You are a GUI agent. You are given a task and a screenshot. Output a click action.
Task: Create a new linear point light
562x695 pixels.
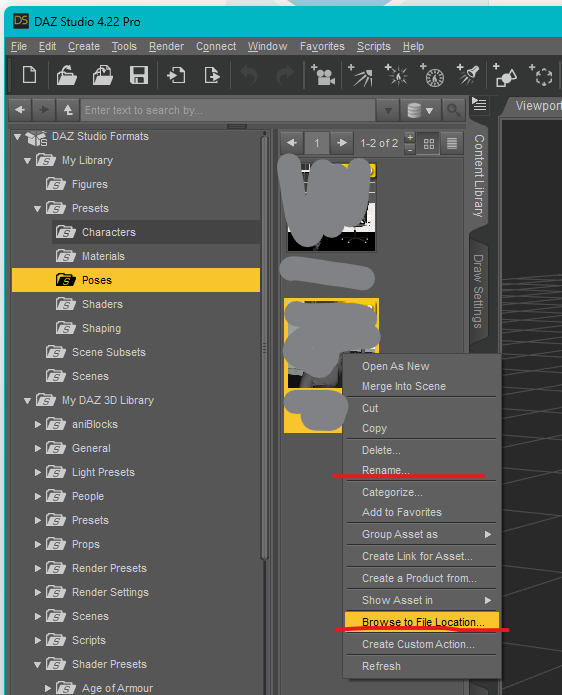pyautogui.click(x=433, y=75)
